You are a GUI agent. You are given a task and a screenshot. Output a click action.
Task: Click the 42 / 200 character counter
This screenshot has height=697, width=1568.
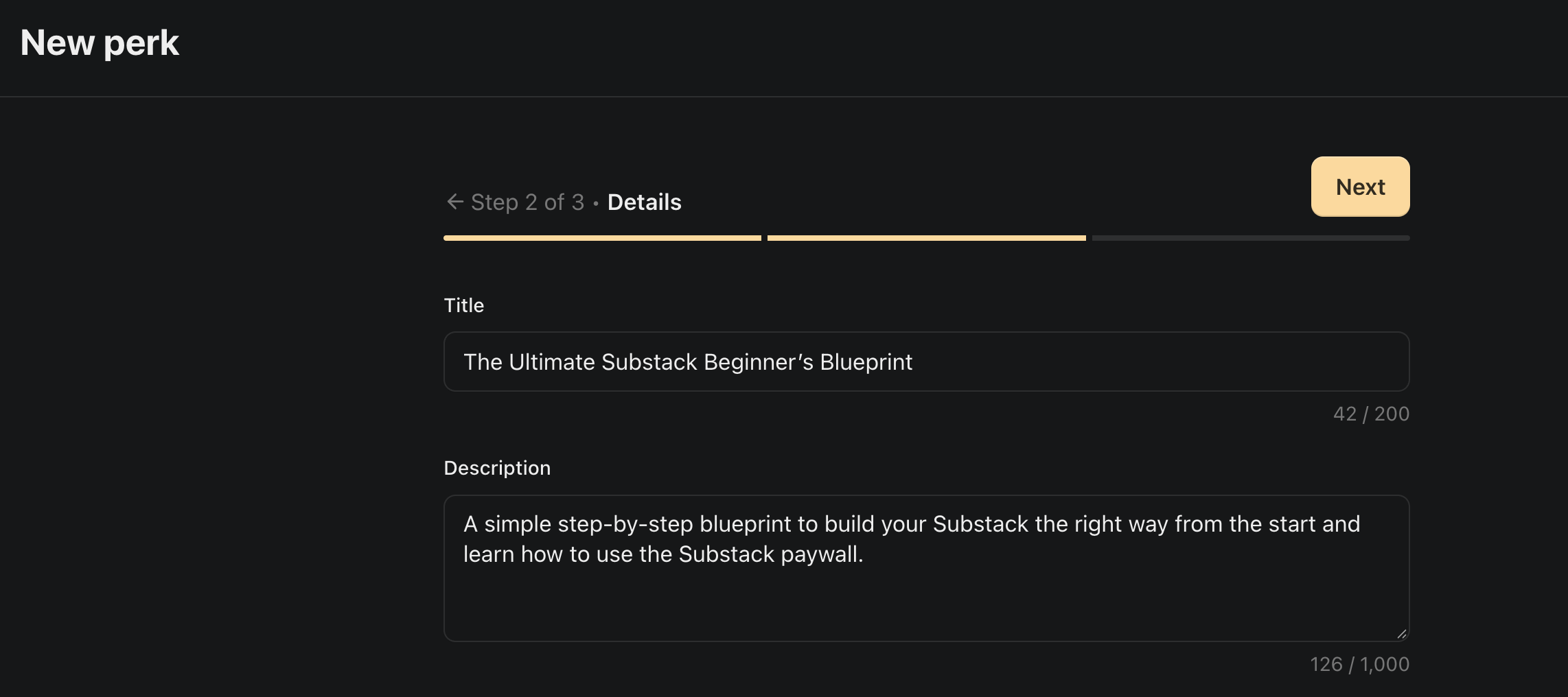[1371, 414]
